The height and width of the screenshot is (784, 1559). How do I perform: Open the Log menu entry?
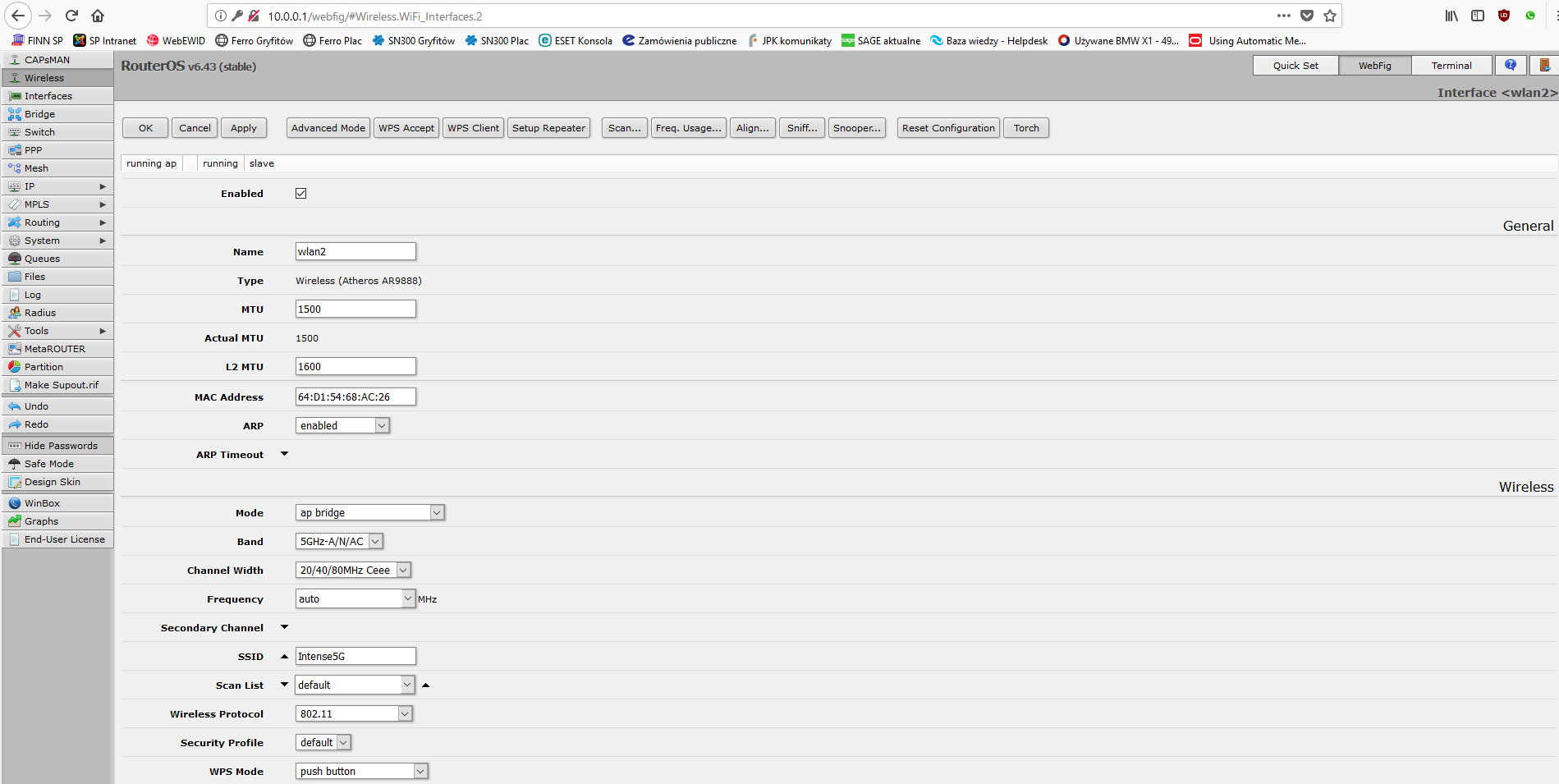57,295
